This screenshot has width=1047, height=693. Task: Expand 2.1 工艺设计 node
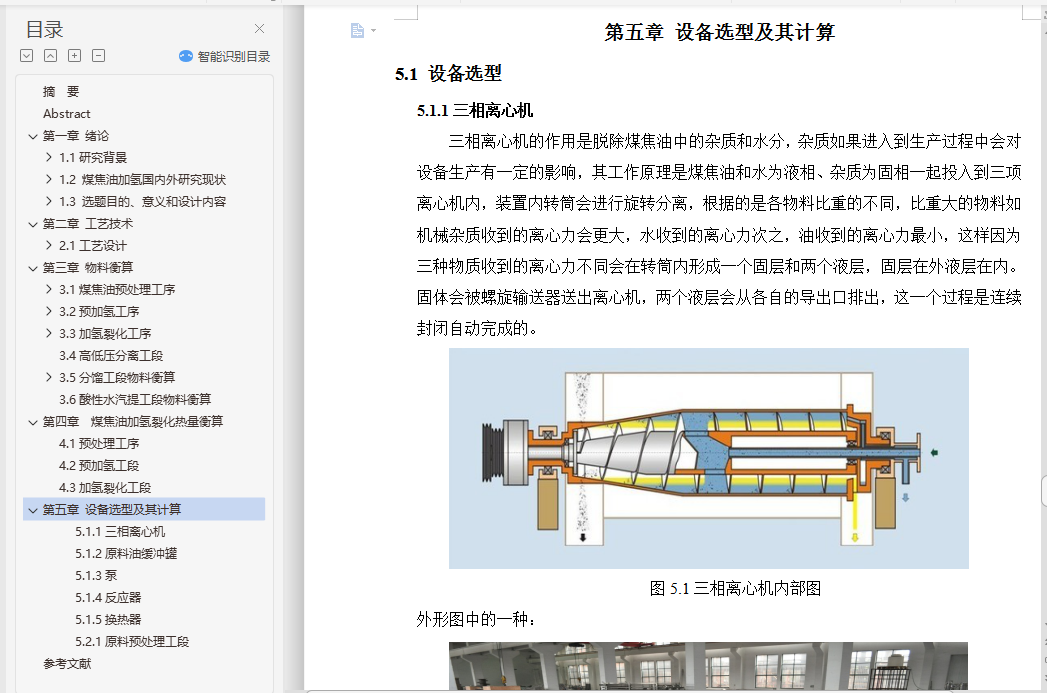click(49, 246)
